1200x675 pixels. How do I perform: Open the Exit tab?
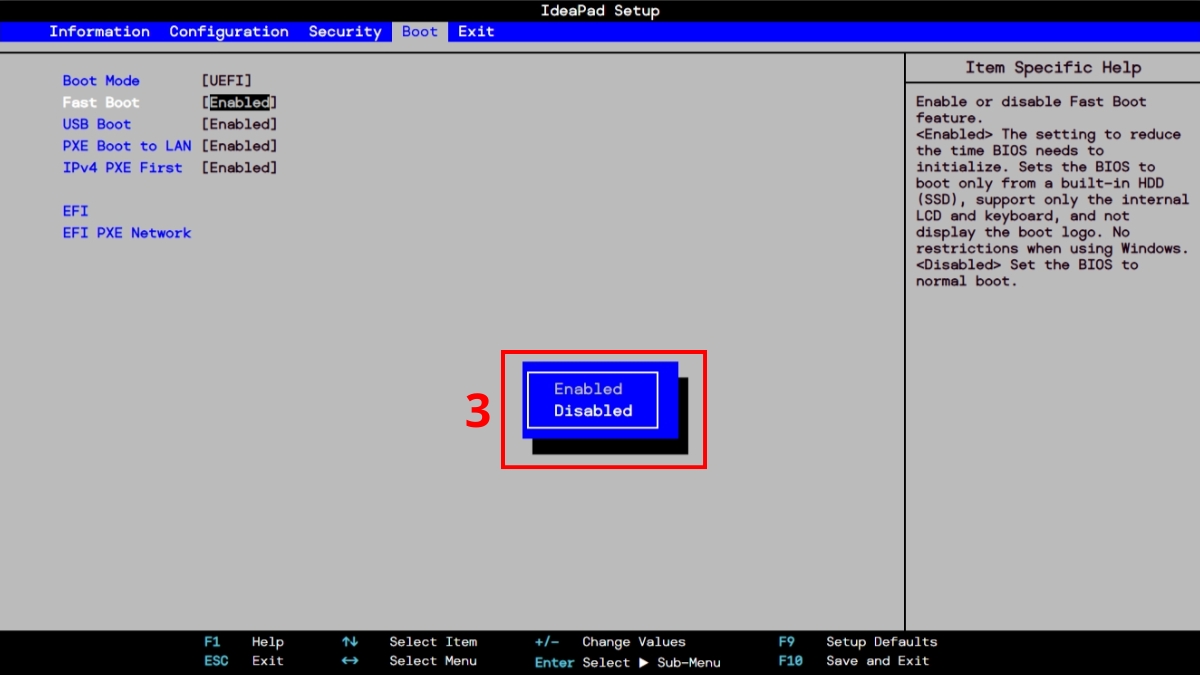pyautogui.click(x=476, y=31)
